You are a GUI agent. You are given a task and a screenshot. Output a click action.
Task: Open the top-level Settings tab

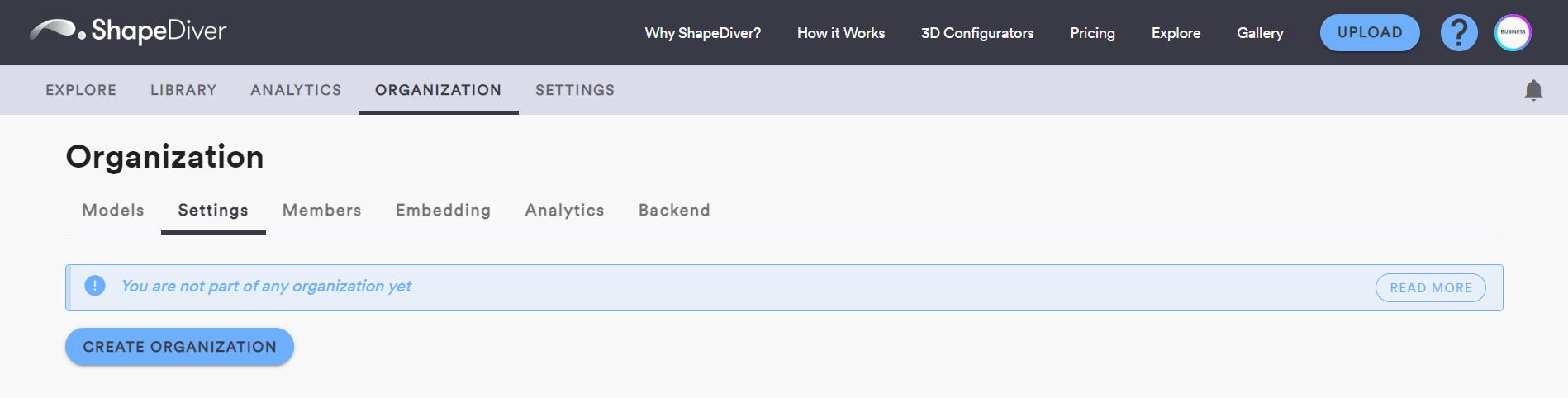[x=574, y=90]
